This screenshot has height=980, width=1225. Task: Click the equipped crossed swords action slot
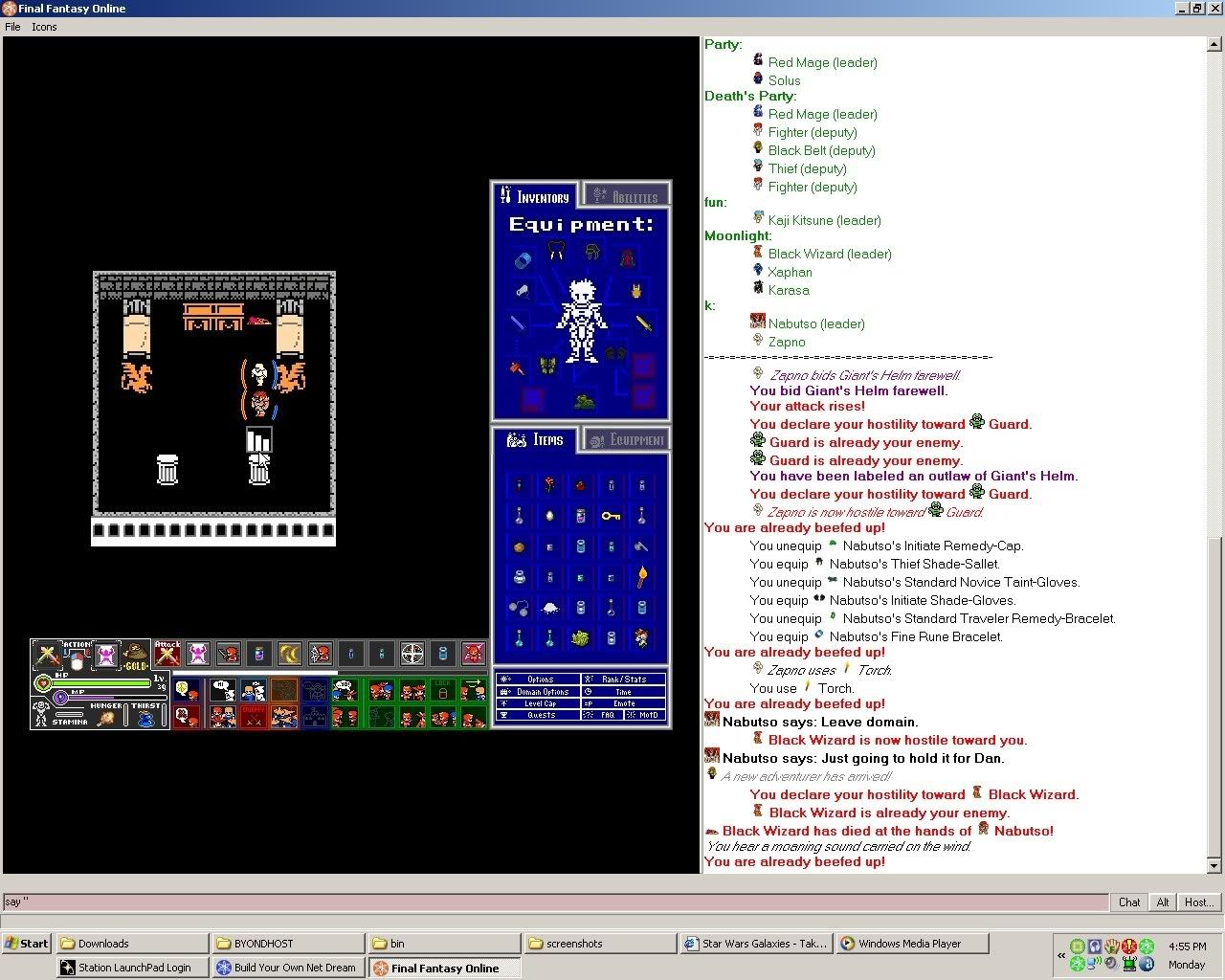coord(48,655)
